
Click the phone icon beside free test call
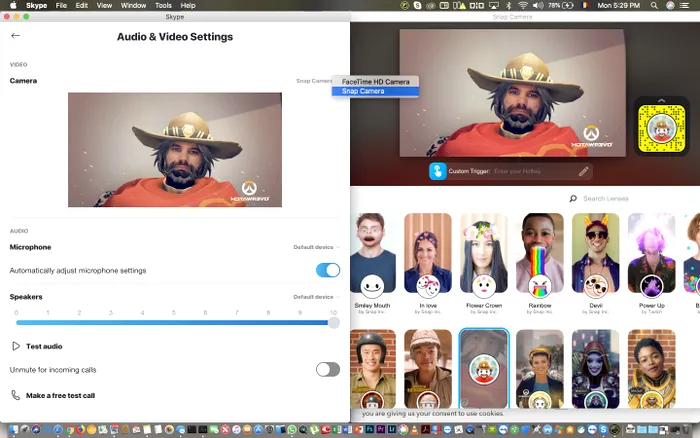point(16,395)
